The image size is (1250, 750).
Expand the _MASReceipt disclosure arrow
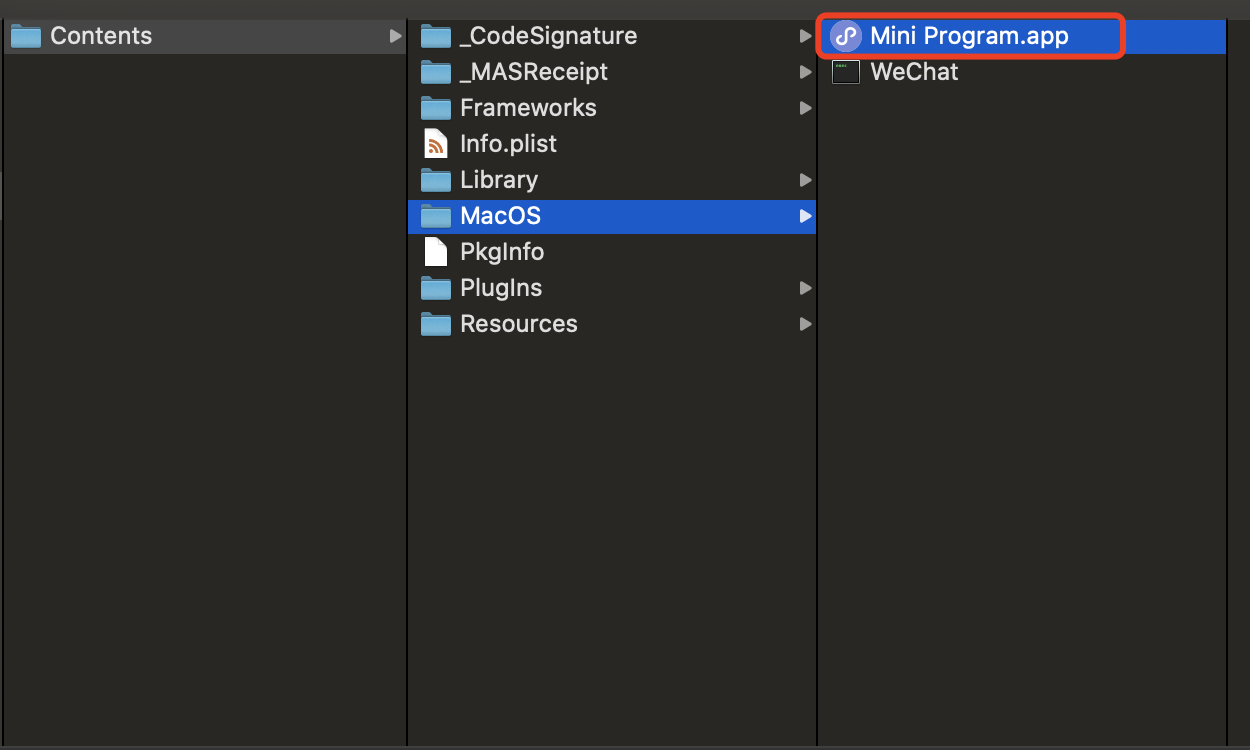pyautogui.click(x=806, y=72)
